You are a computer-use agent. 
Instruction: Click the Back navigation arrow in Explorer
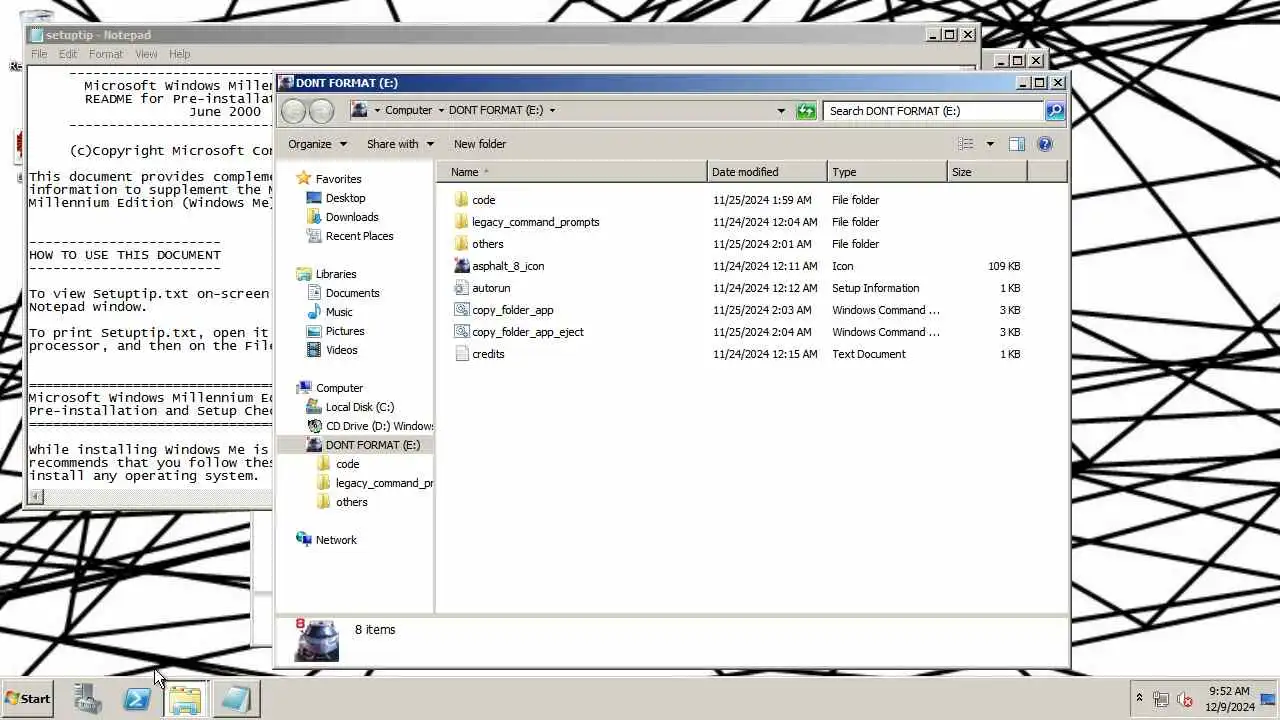(293, 111)
